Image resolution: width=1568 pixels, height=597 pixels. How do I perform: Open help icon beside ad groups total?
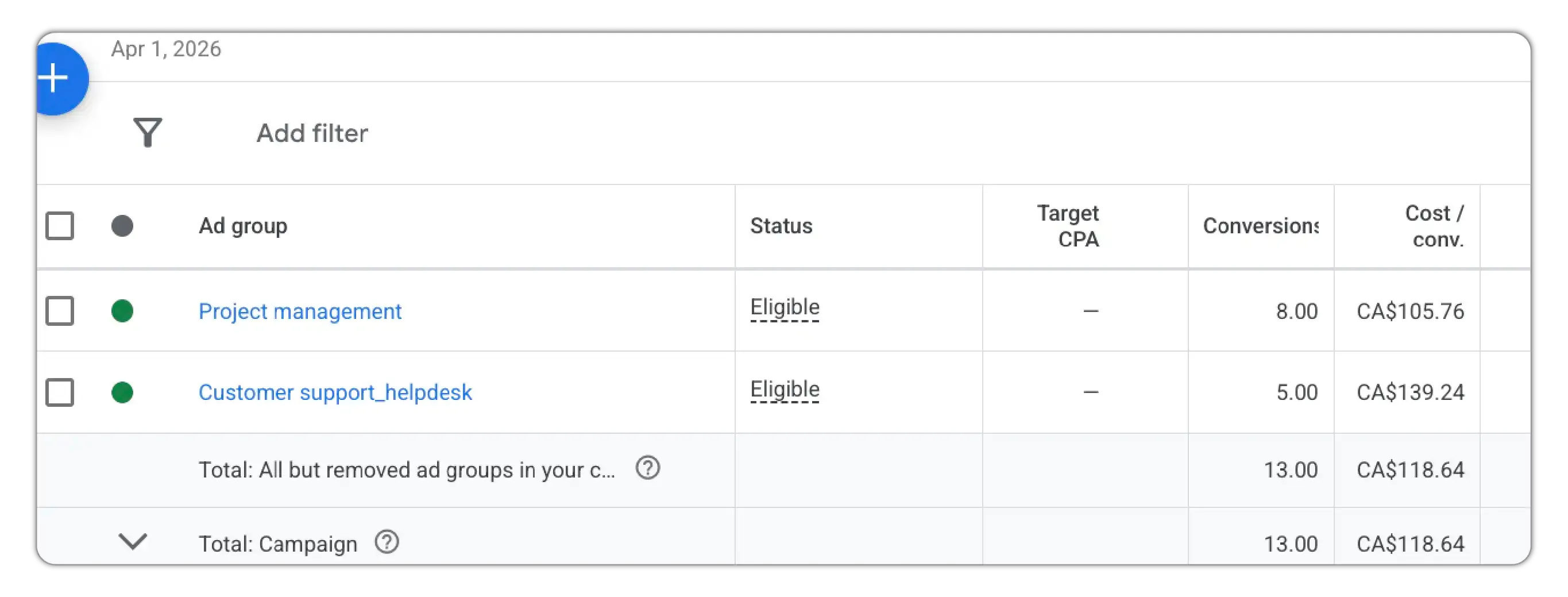click(x=648, y=468)
